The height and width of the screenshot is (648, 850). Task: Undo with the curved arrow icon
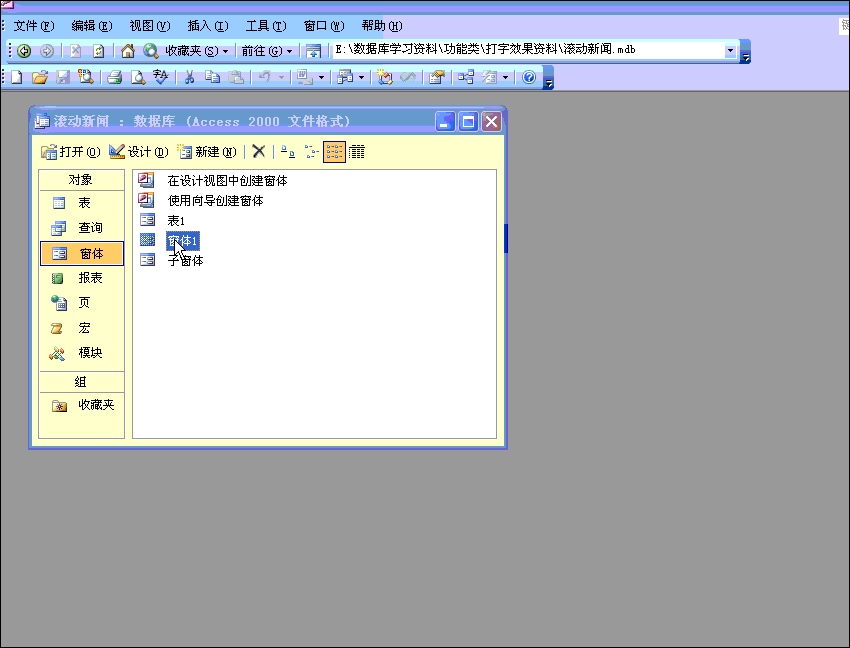[265, 78]
